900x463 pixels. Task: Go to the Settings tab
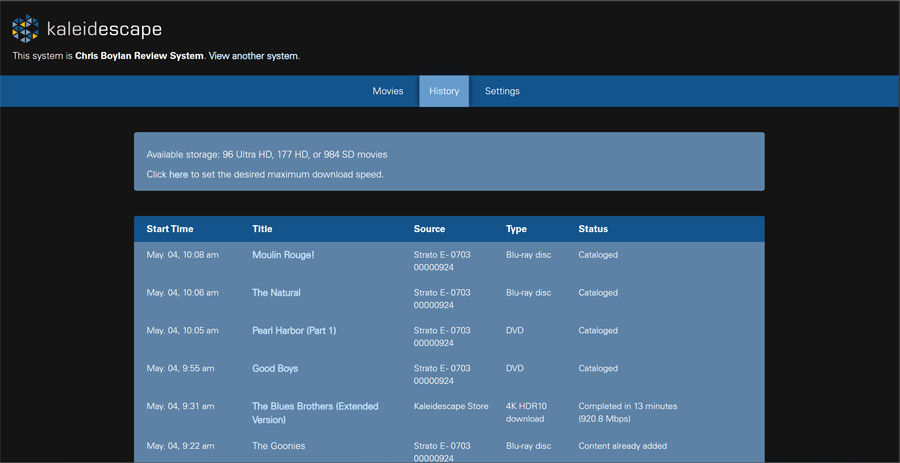(x=502, y=91)
